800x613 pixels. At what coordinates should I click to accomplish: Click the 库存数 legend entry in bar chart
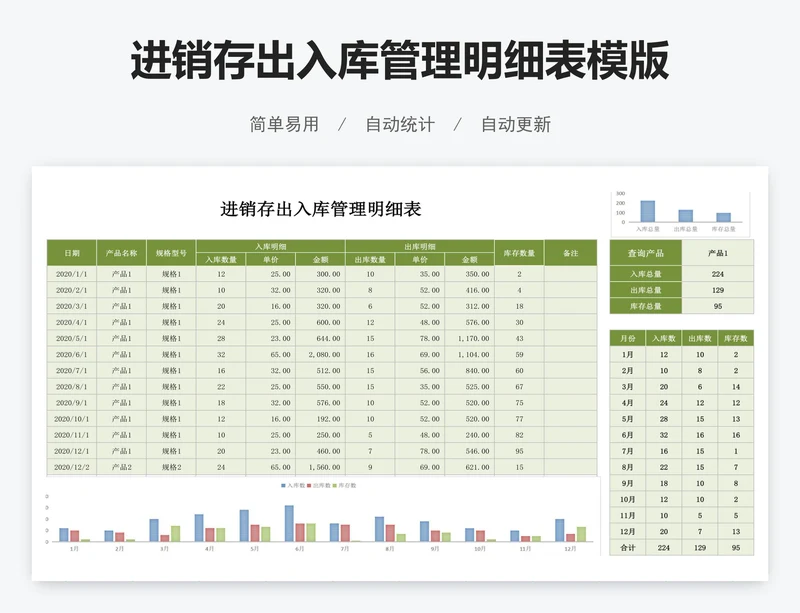coord(345,485)
